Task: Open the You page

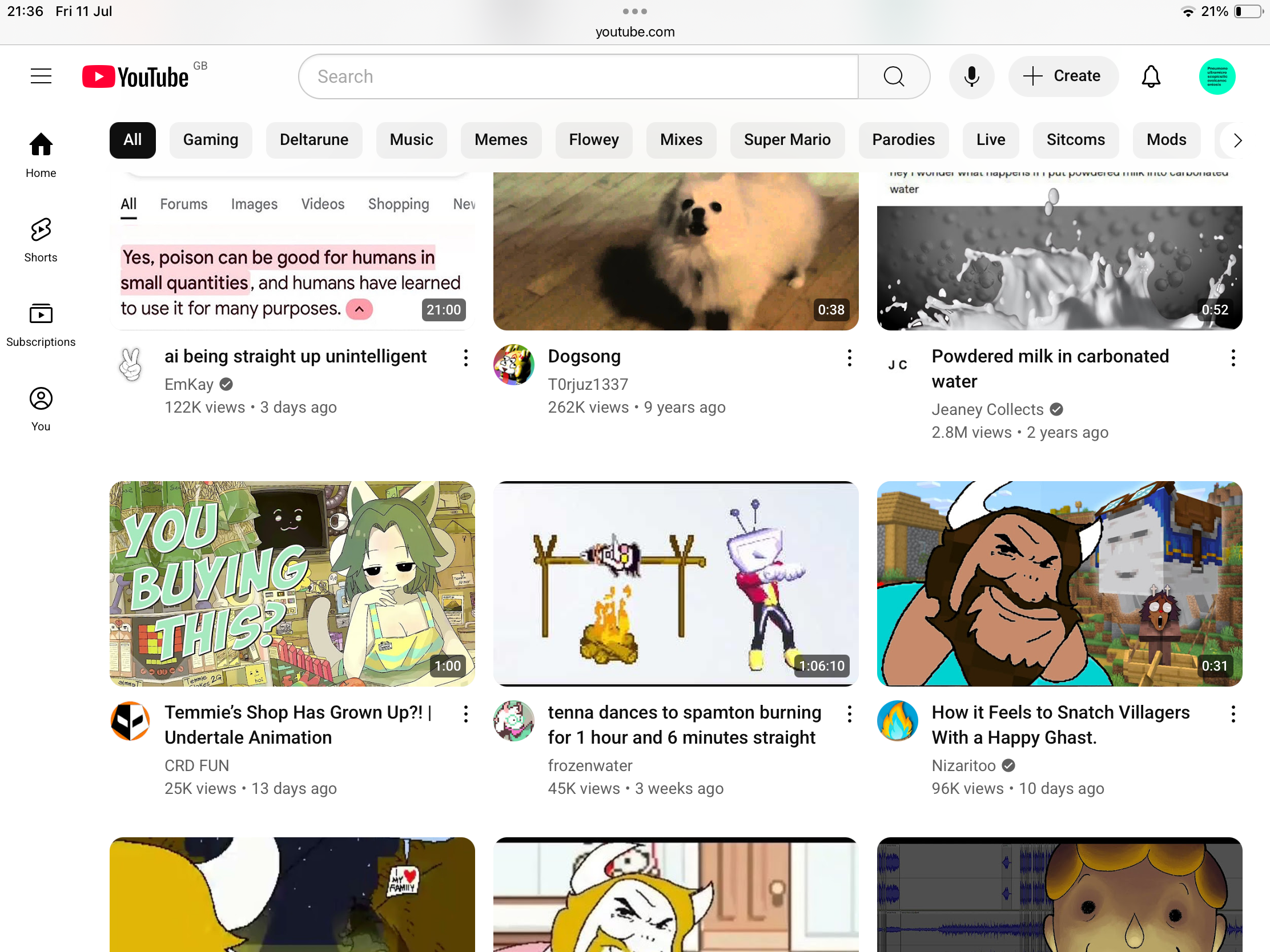Action: tap(41, 409)
